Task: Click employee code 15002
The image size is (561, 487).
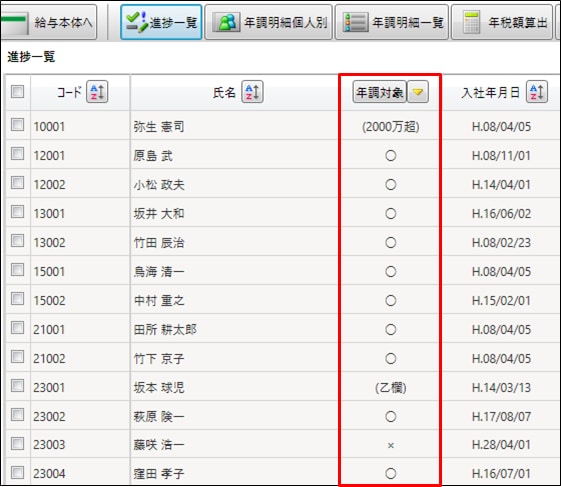Action: [49, 301]
